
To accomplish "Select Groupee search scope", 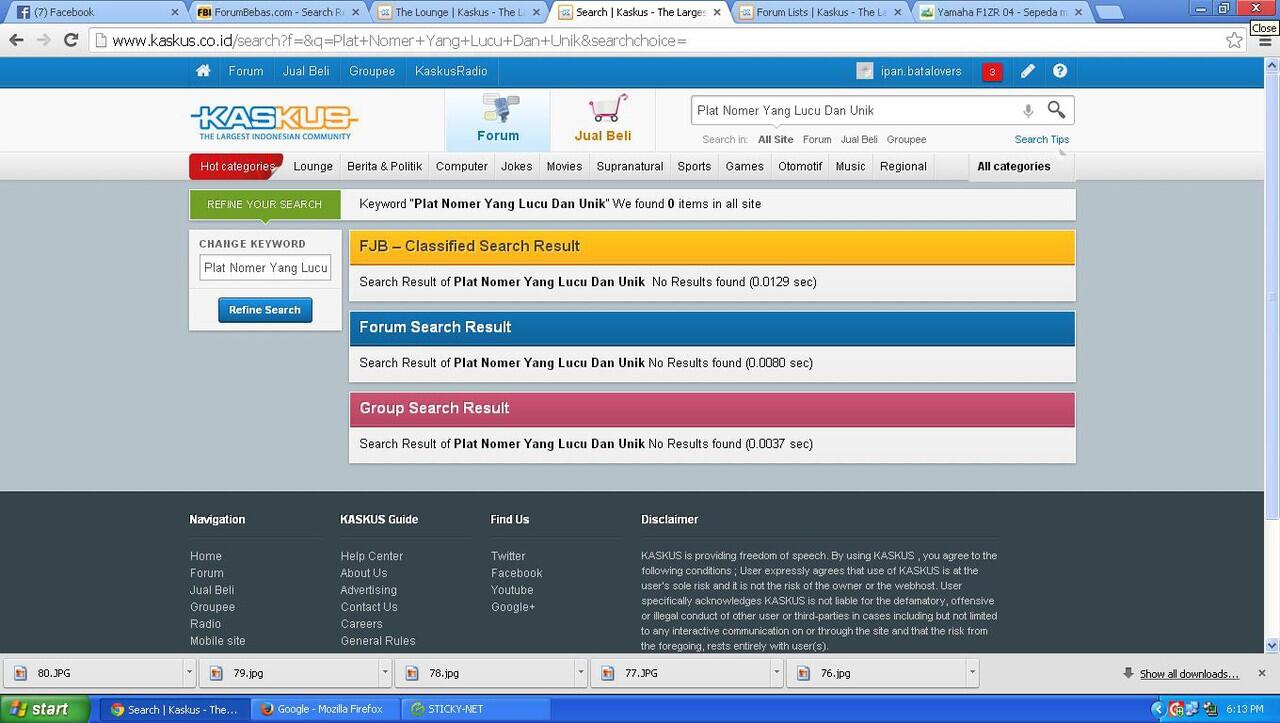I will pos(906,140).
